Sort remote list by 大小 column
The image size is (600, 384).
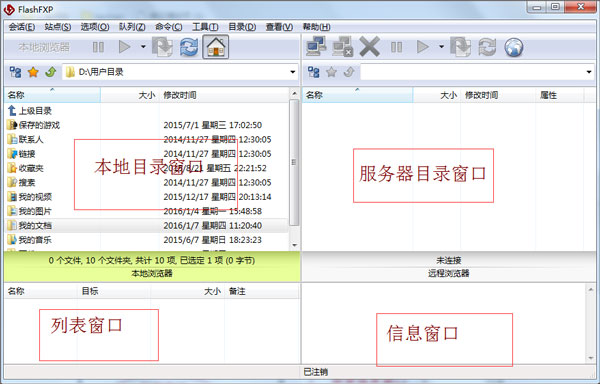click(437, 95)
